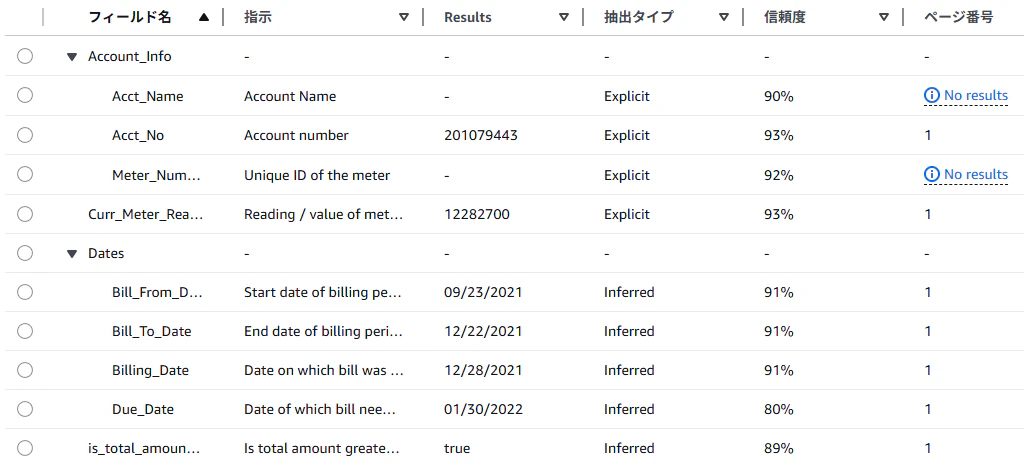1024x466 pixels.
Task: Click the ページ番号 column header
Action: 959,18
